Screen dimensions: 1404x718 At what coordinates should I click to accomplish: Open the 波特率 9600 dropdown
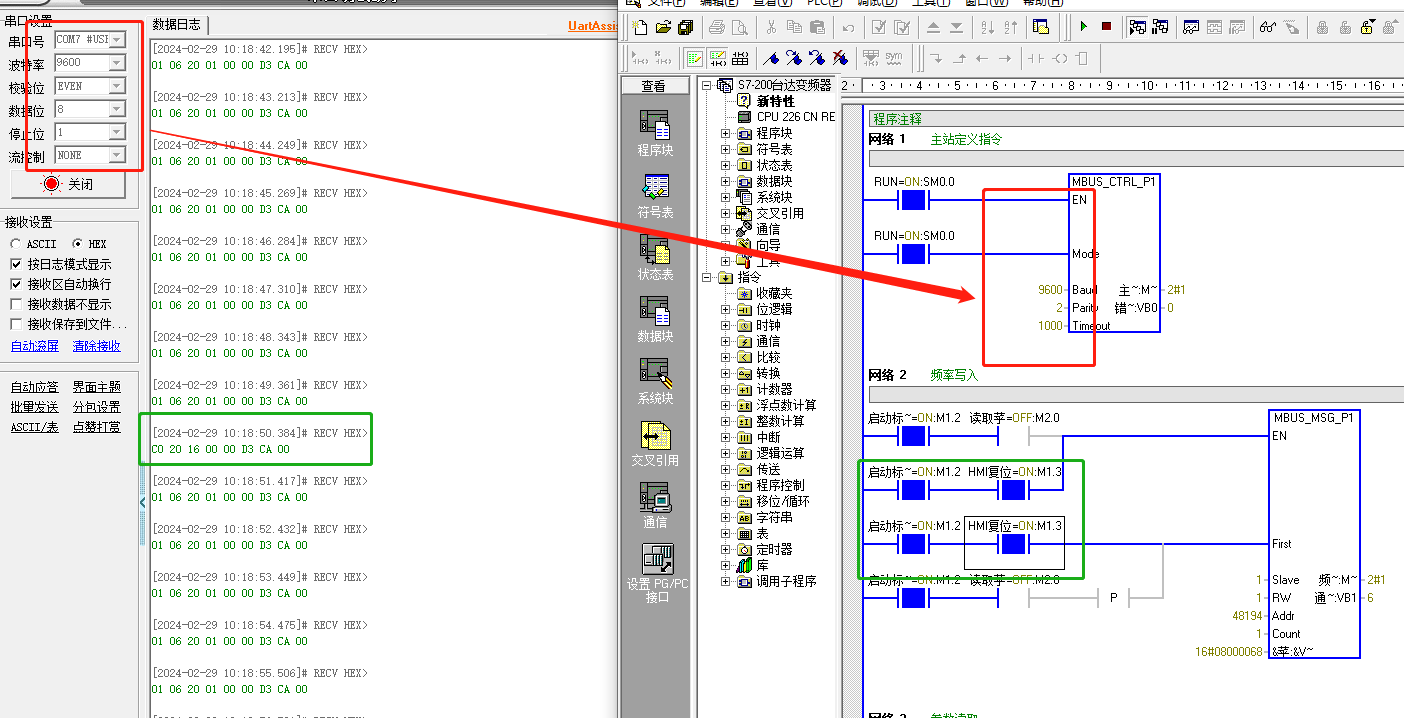pos(117,63)
